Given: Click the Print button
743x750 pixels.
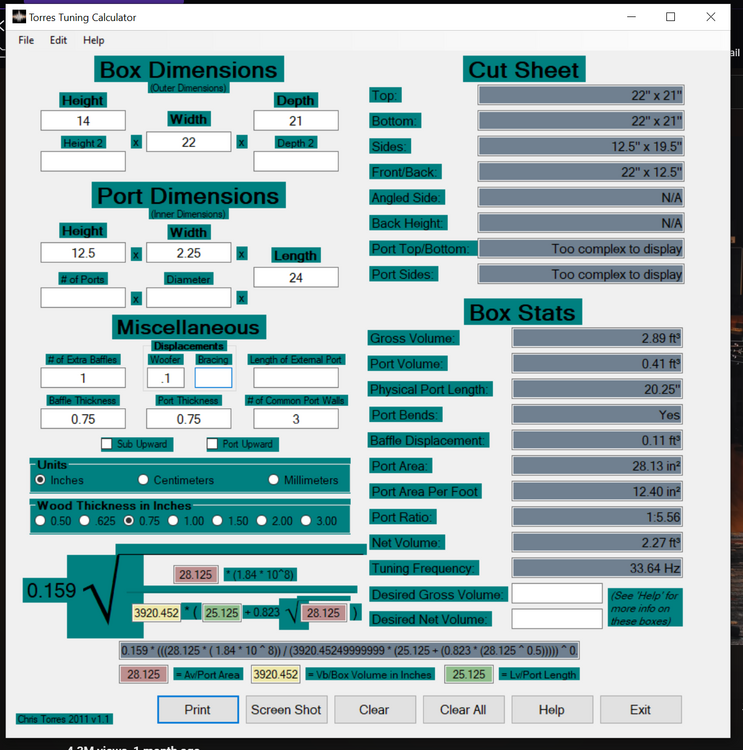Looking at the screenshot, I should (198, 709).
